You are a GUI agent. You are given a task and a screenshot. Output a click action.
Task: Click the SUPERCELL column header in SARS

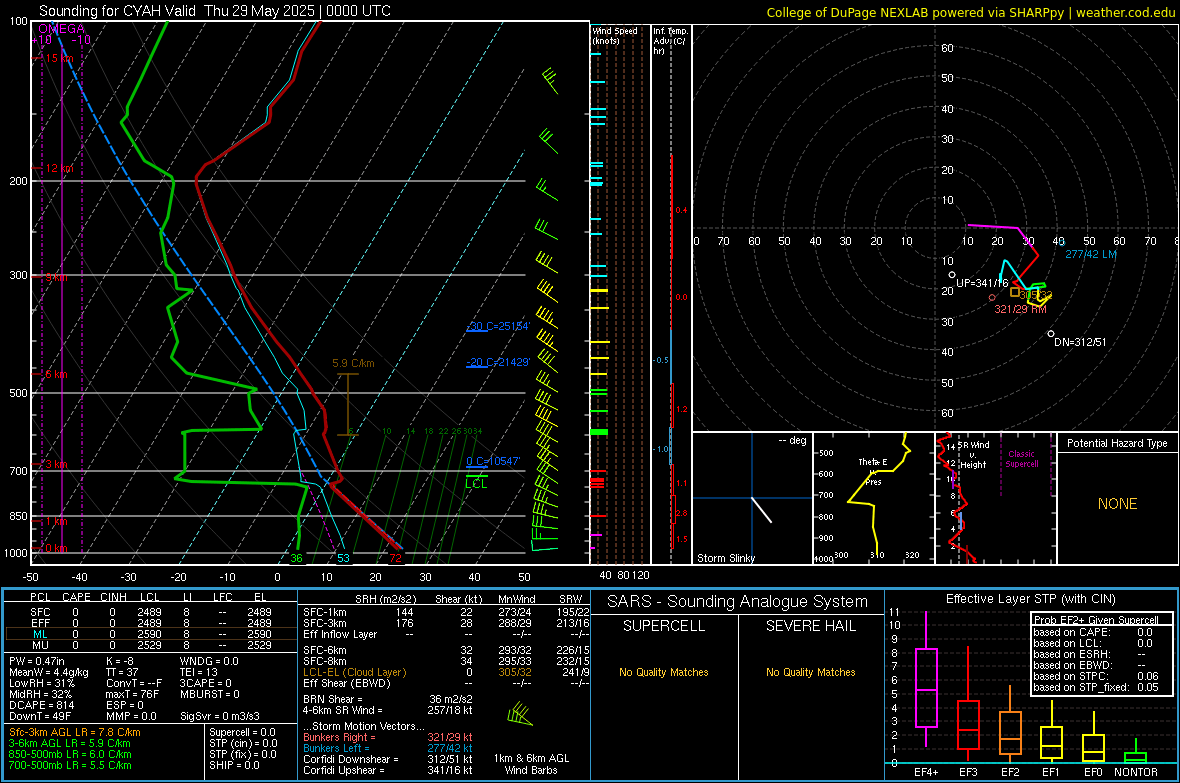pyautogui.click(x=664, y=626)
